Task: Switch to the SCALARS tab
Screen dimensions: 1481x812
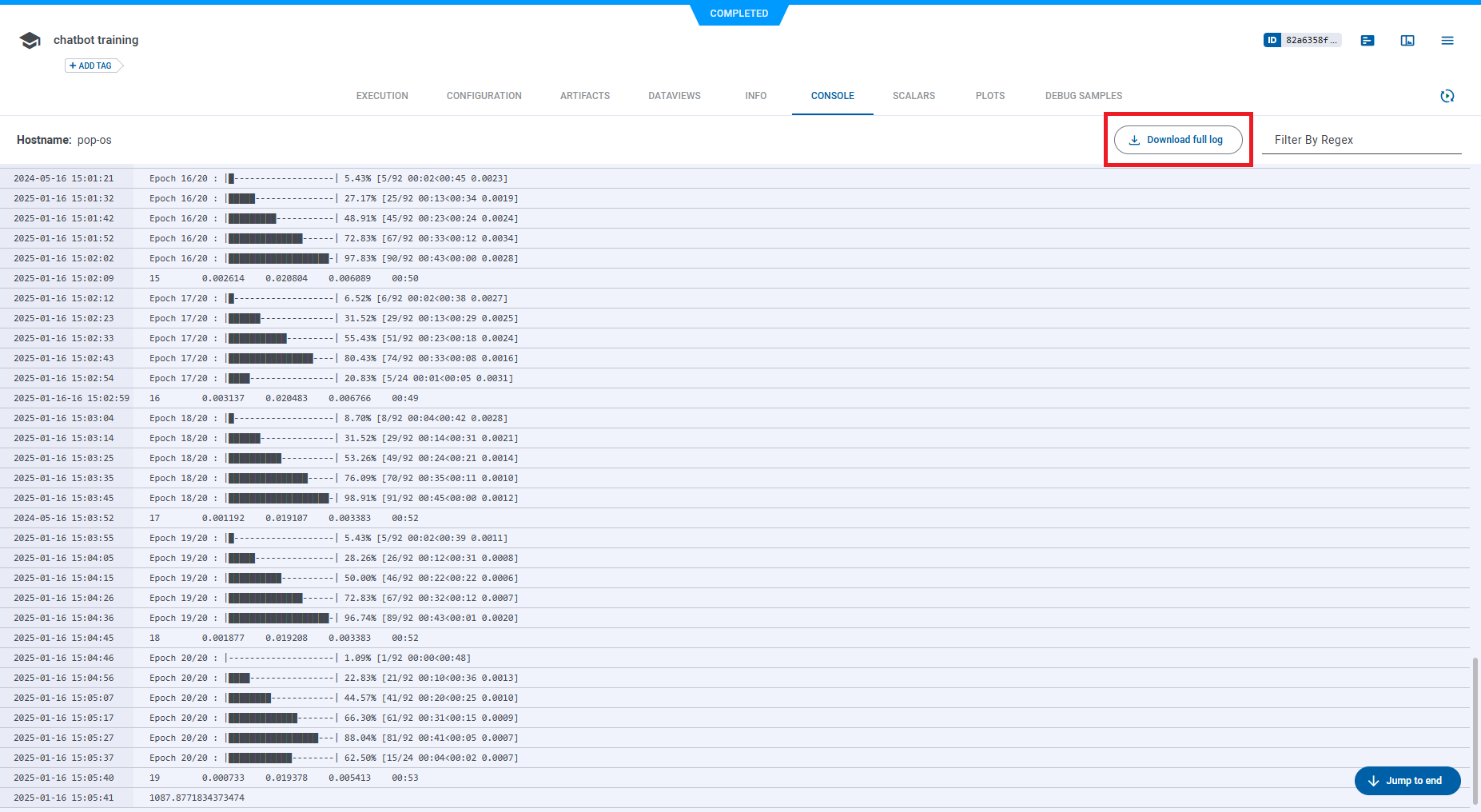Action: coord(914,96)
